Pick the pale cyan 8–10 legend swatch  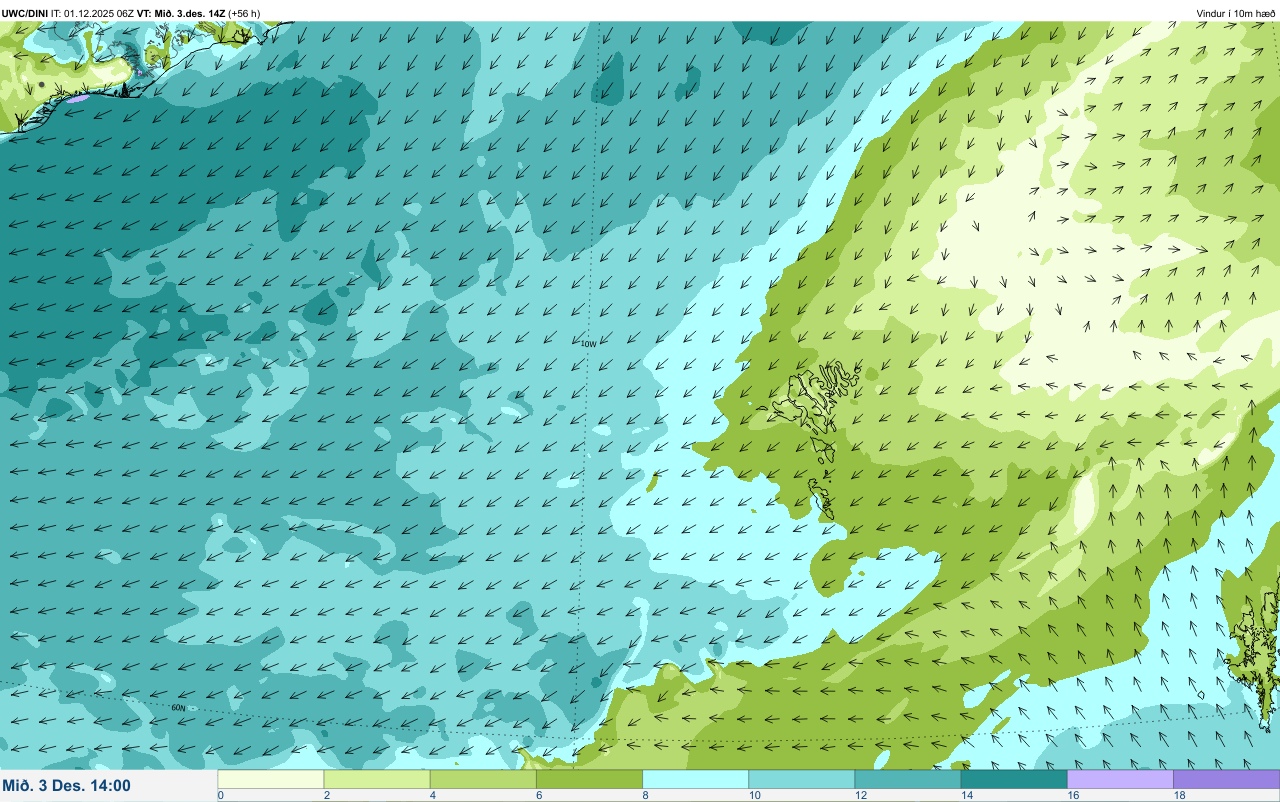tap(695, 779)
